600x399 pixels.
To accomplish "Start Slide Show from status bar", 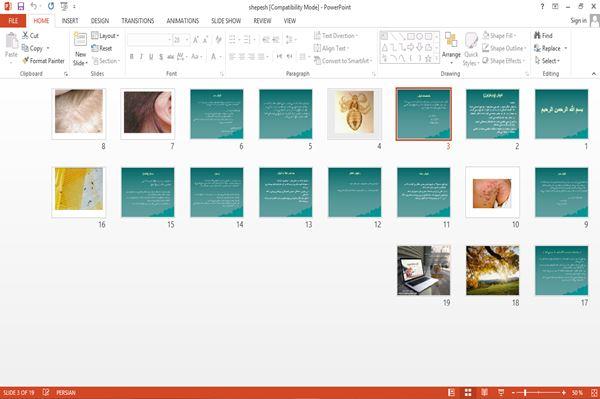I will 501,392.
